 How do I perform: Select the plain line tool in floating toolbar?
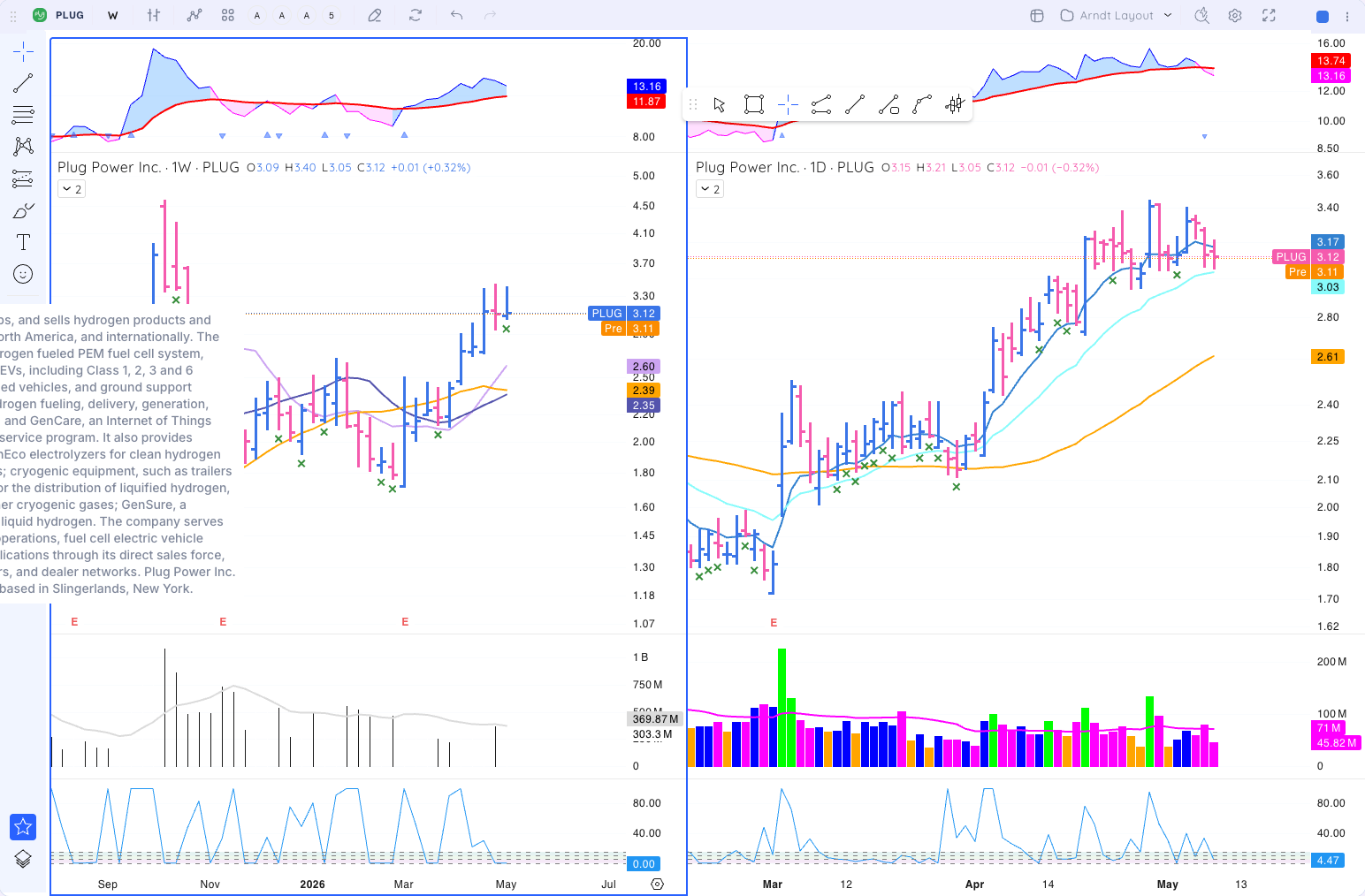855,104
